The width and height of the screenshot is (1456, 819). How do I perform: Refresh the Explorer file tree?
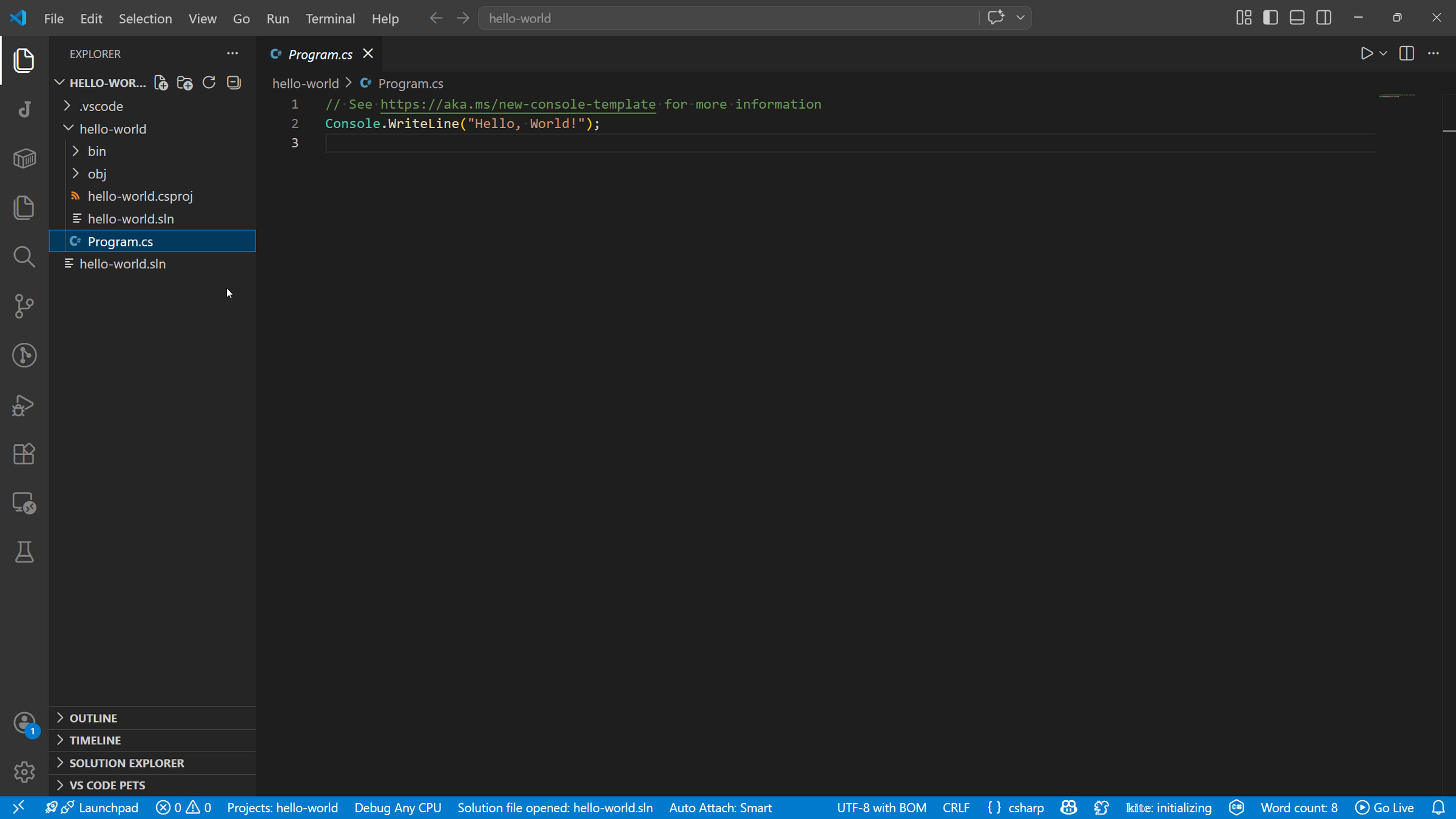point(209,83)
